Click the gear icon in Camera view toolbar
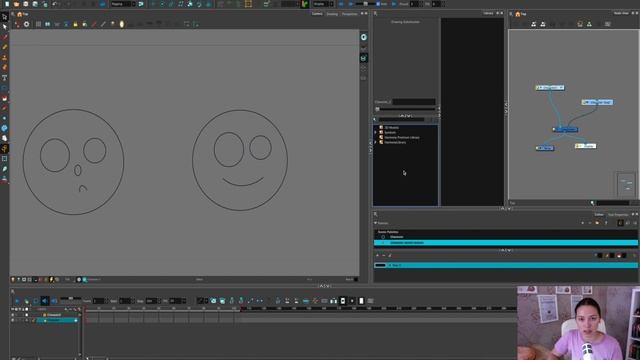Viewport: 640px width, 360px height. (27, 24)
